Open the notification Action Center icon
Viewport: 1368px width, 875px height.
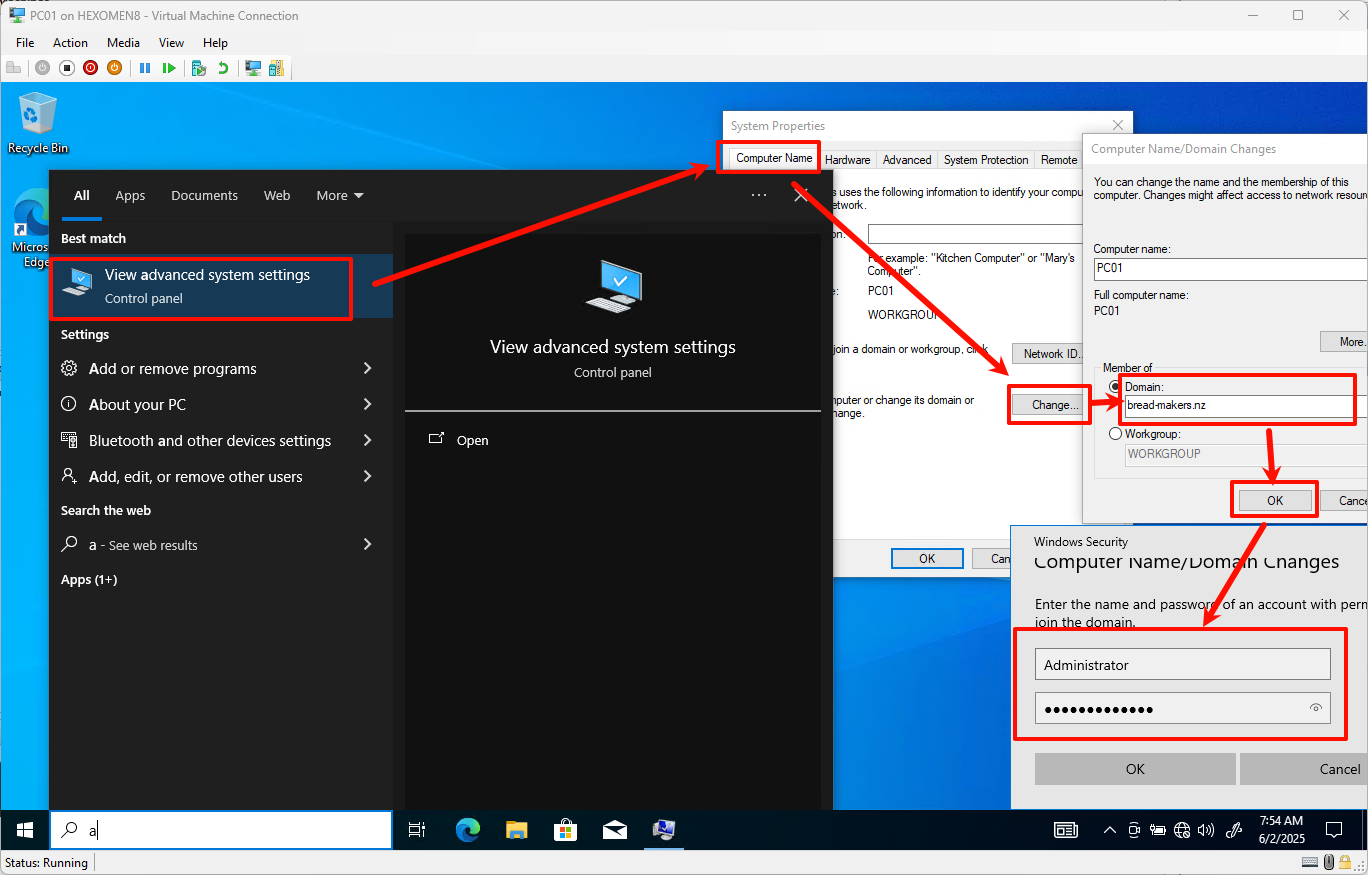click(x=1333, y=830)
